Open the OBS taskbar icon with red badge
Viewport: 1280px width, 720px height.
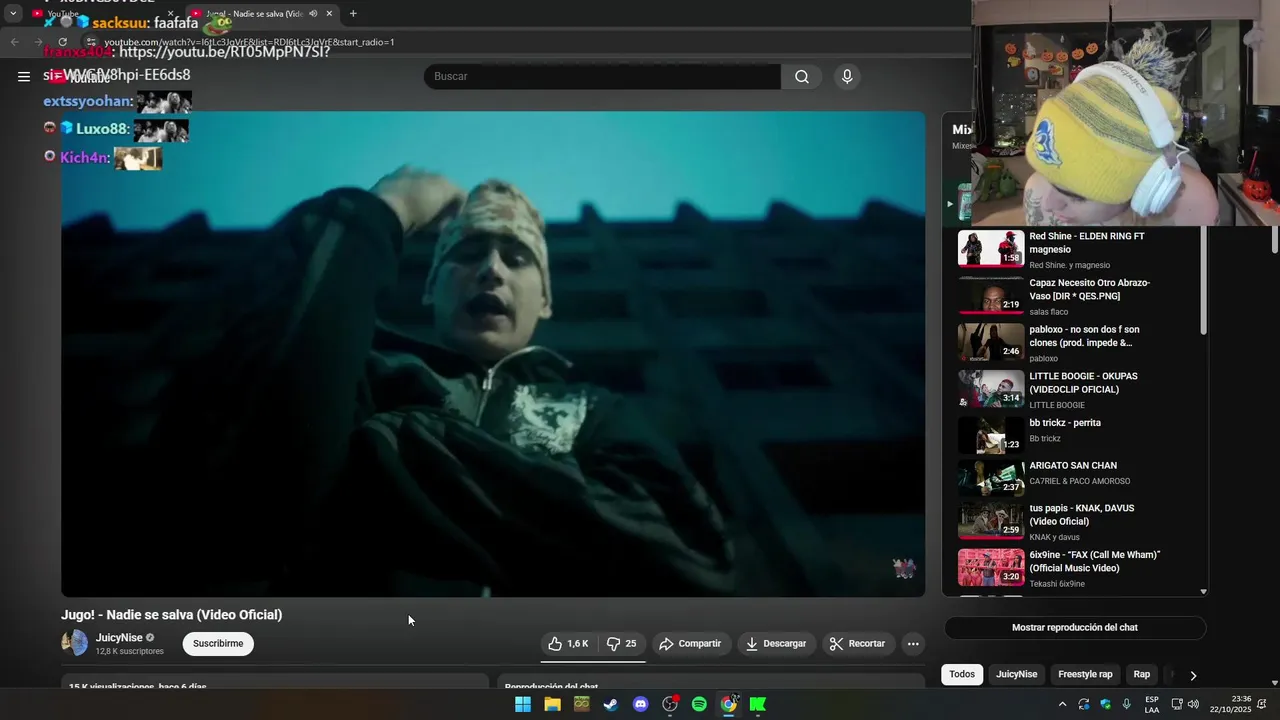(670, 704)
